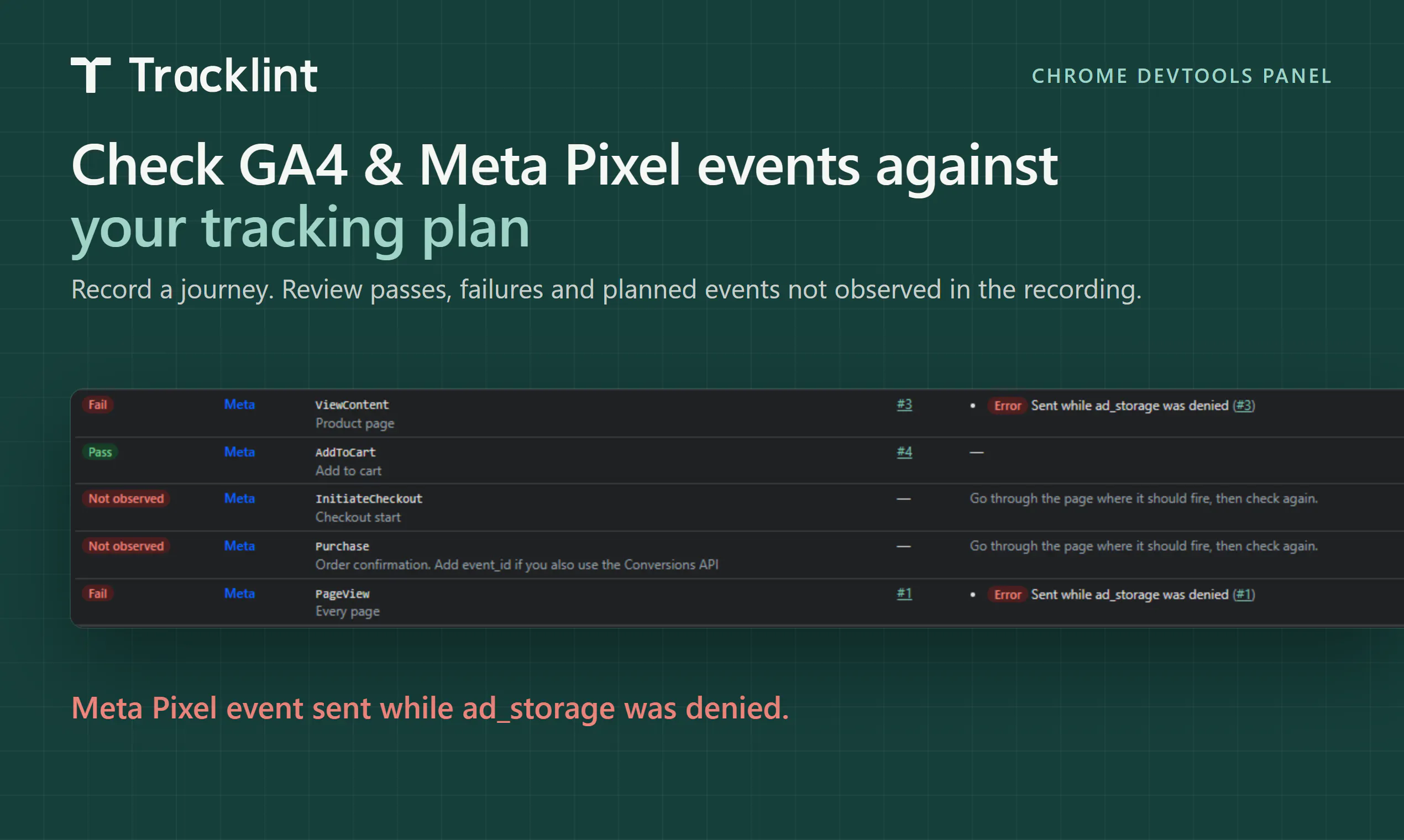Click Meta label in ViewContent row
The width and height of the screenshot is (1404, 840).
pos(239,405)
